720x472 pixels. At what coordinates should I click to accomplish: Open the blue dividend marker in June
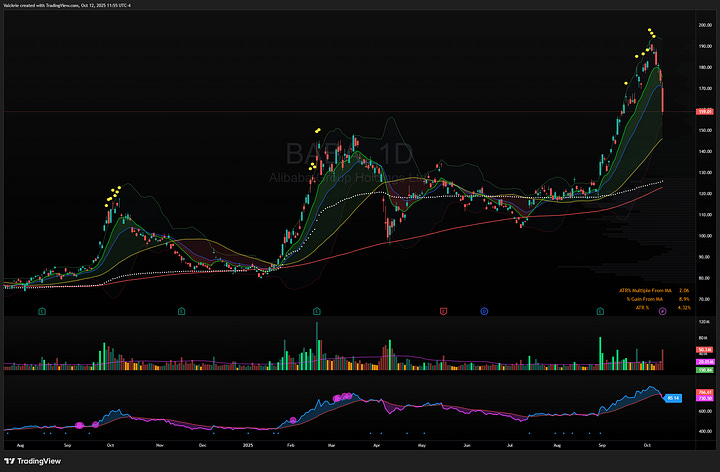tap(484, 311)
